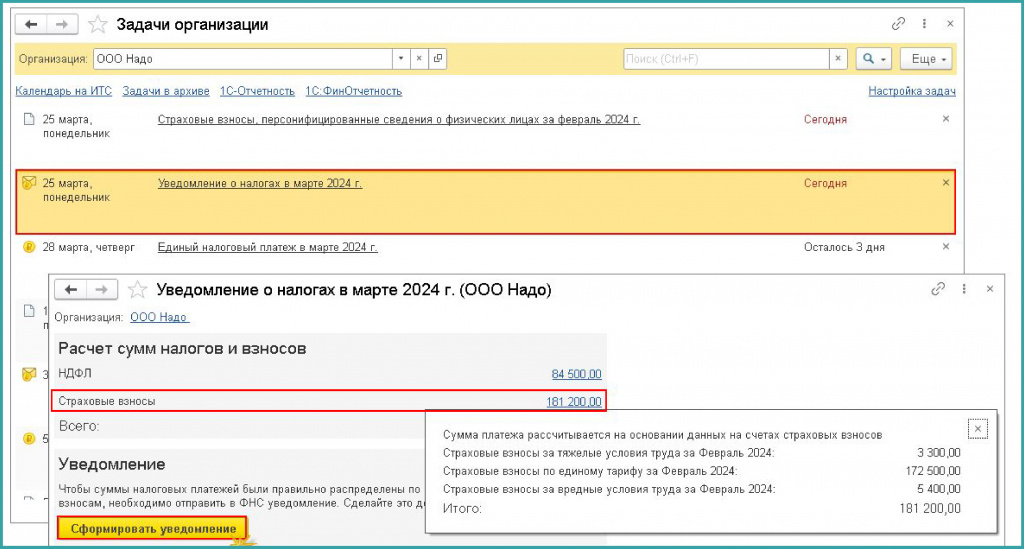Dismiss the Единый налоговый платеж task
The height and width of the screenshot is (549, 1024).
tap(946, 247)
